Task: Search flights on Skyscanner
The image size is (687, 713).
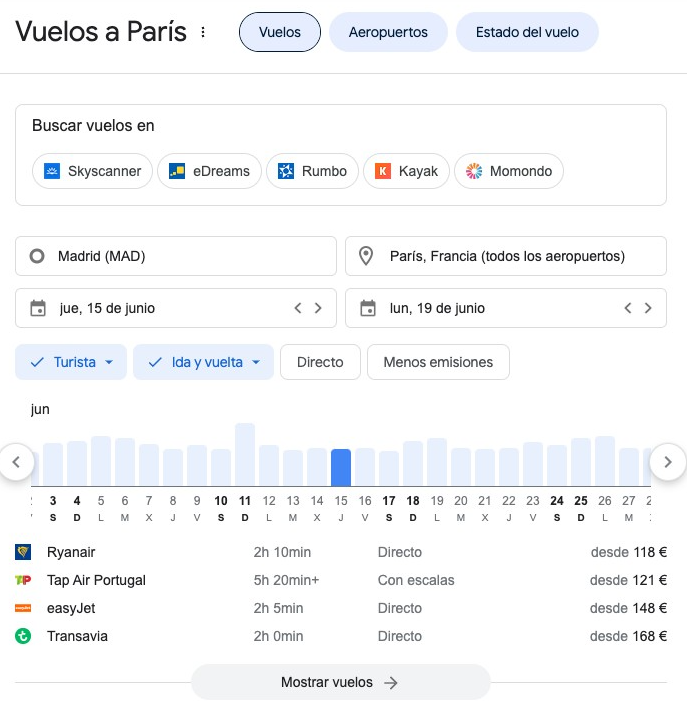Action: (x=92, y=171)
